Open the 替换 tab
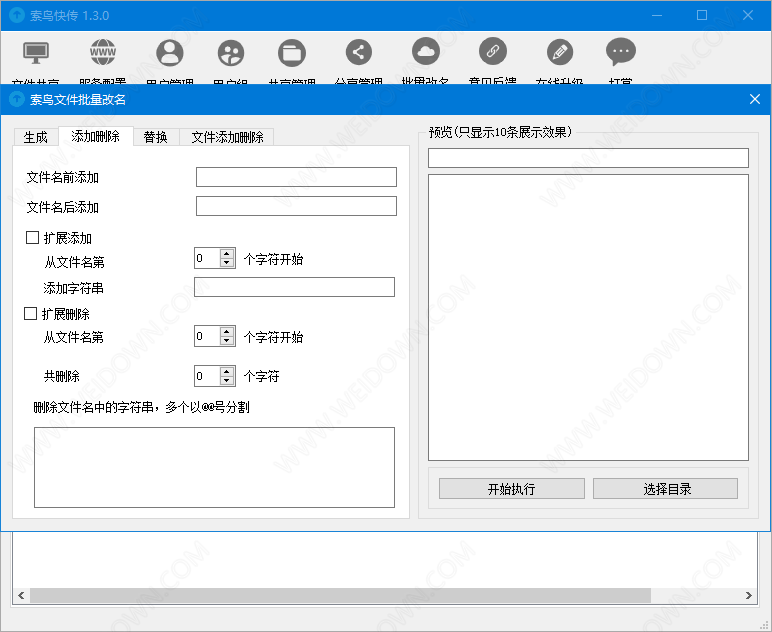This screenshot has height=632, width=772. coord(156,137)
